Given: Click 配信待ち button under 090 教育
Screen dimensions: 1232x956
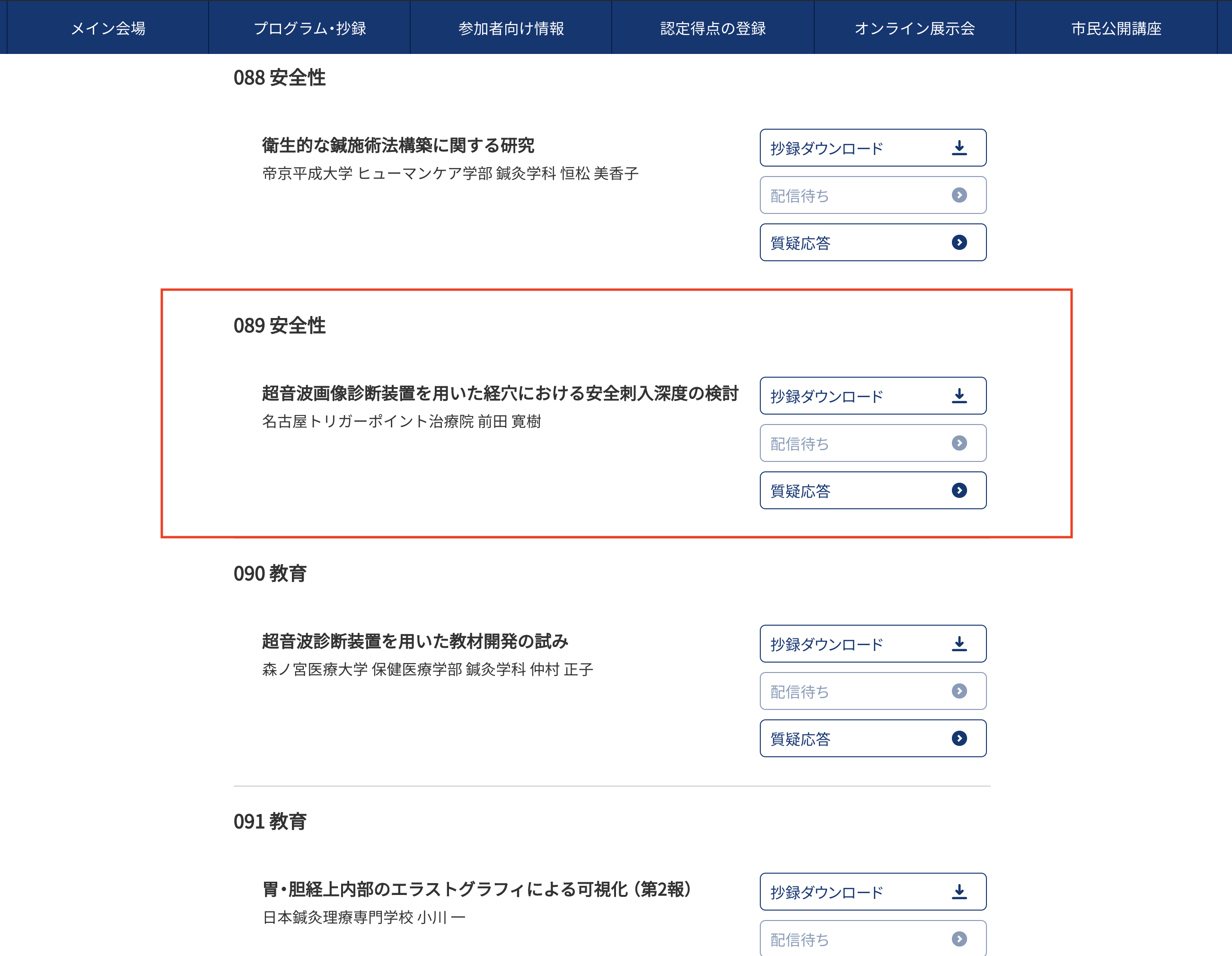Looking at the screenshot, I should click(872, 691).
